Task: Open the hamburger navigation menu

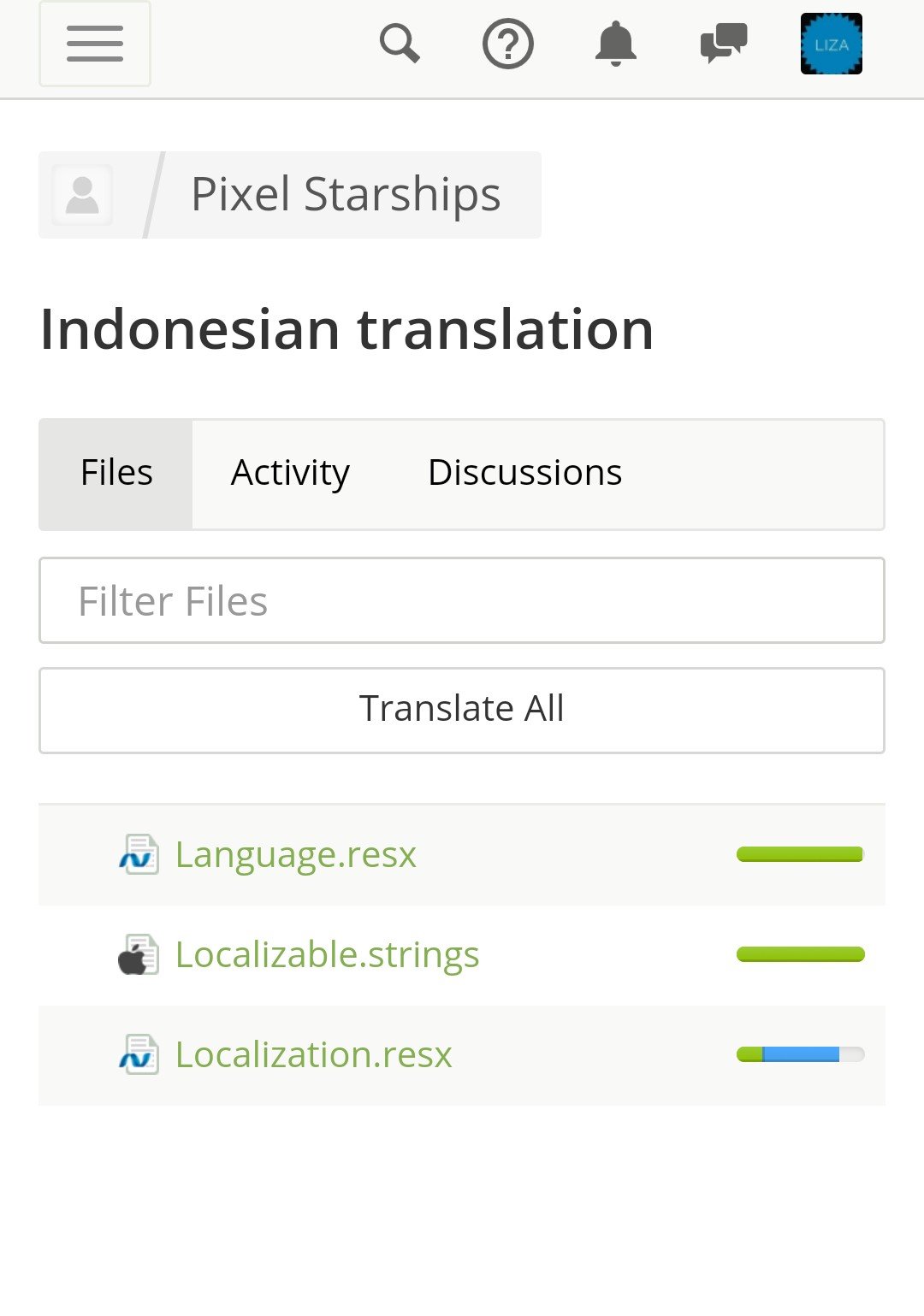Action: coord(95,44)
